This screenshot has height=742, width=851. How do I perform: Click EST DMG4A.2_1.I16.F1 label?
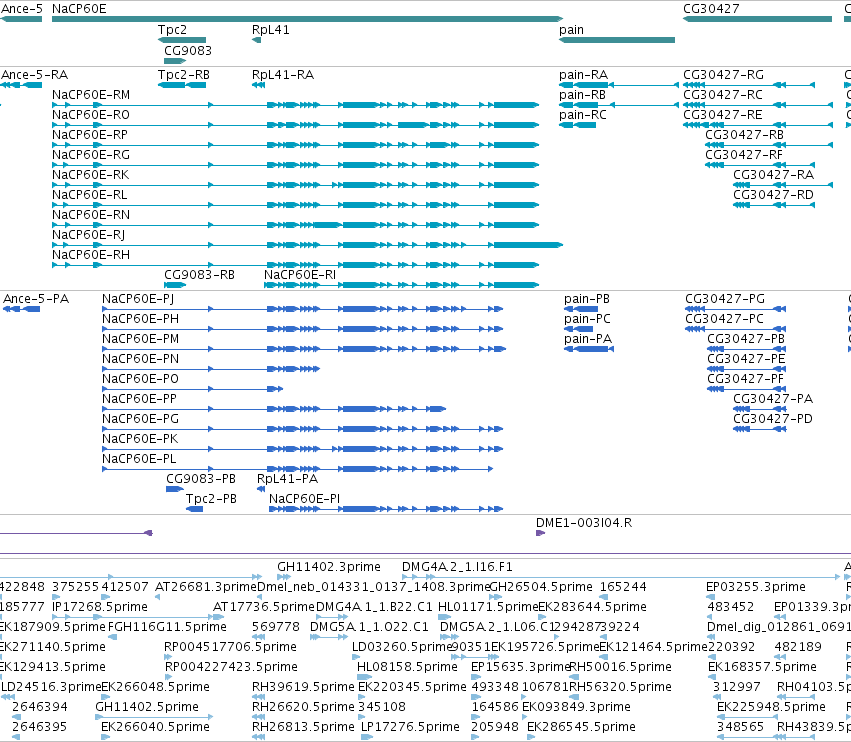[457, 567]
